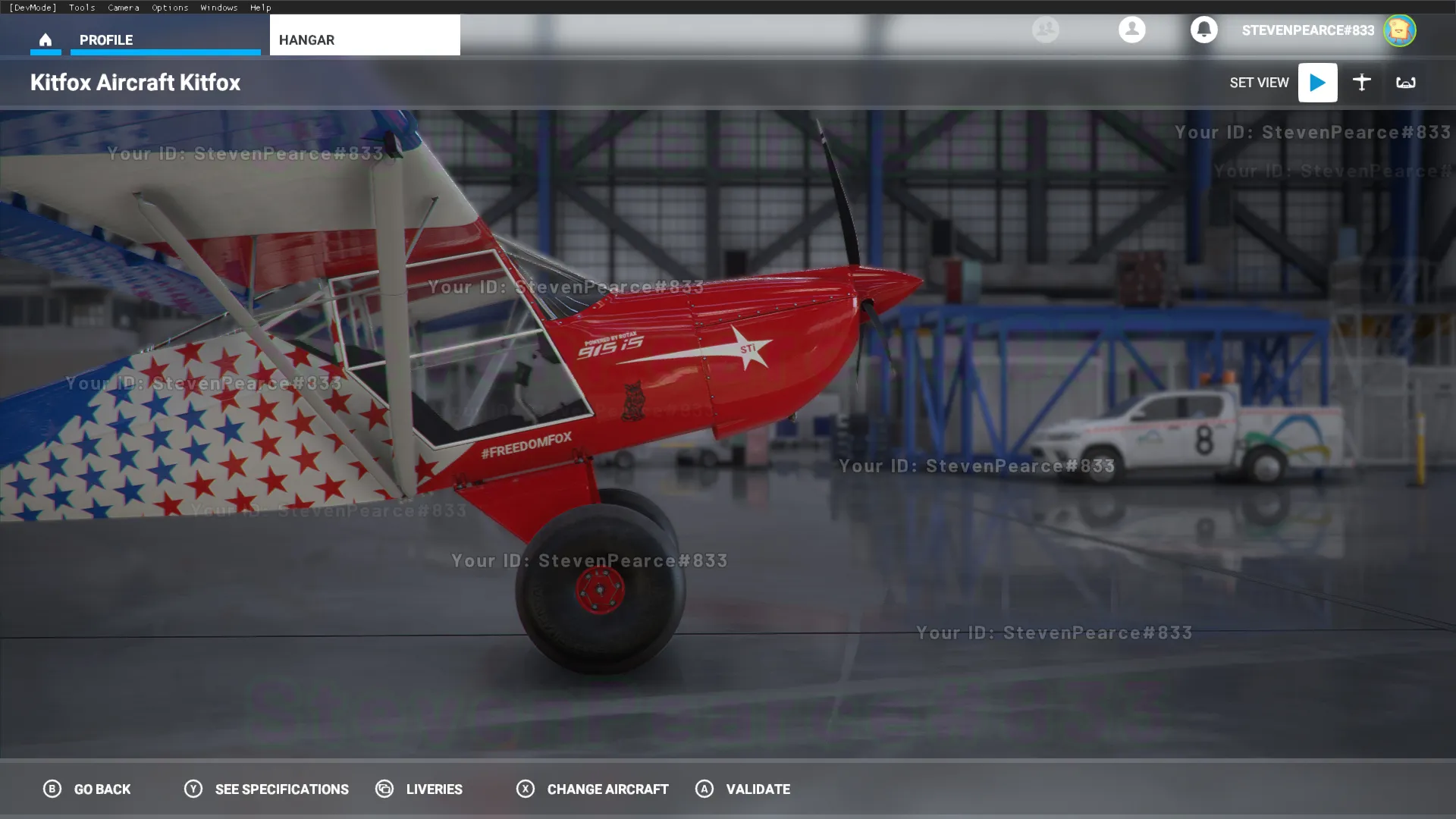Open the Camera menu
1456x819 pixels.
(x=123, y=7)
